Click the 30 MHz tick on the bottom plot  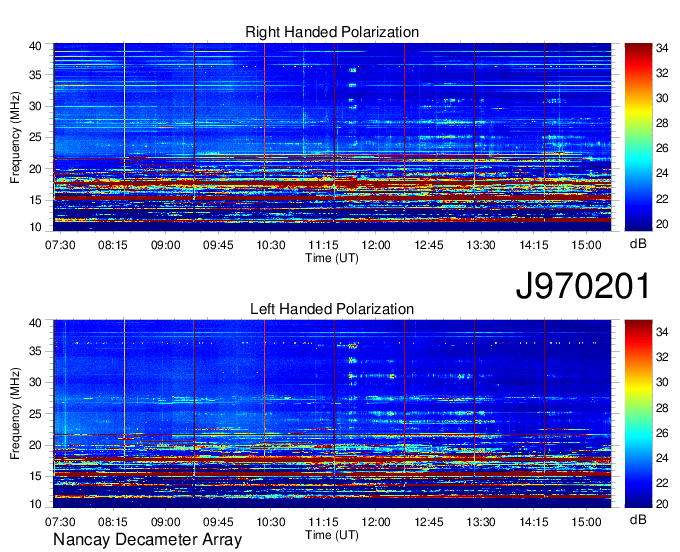36,382
